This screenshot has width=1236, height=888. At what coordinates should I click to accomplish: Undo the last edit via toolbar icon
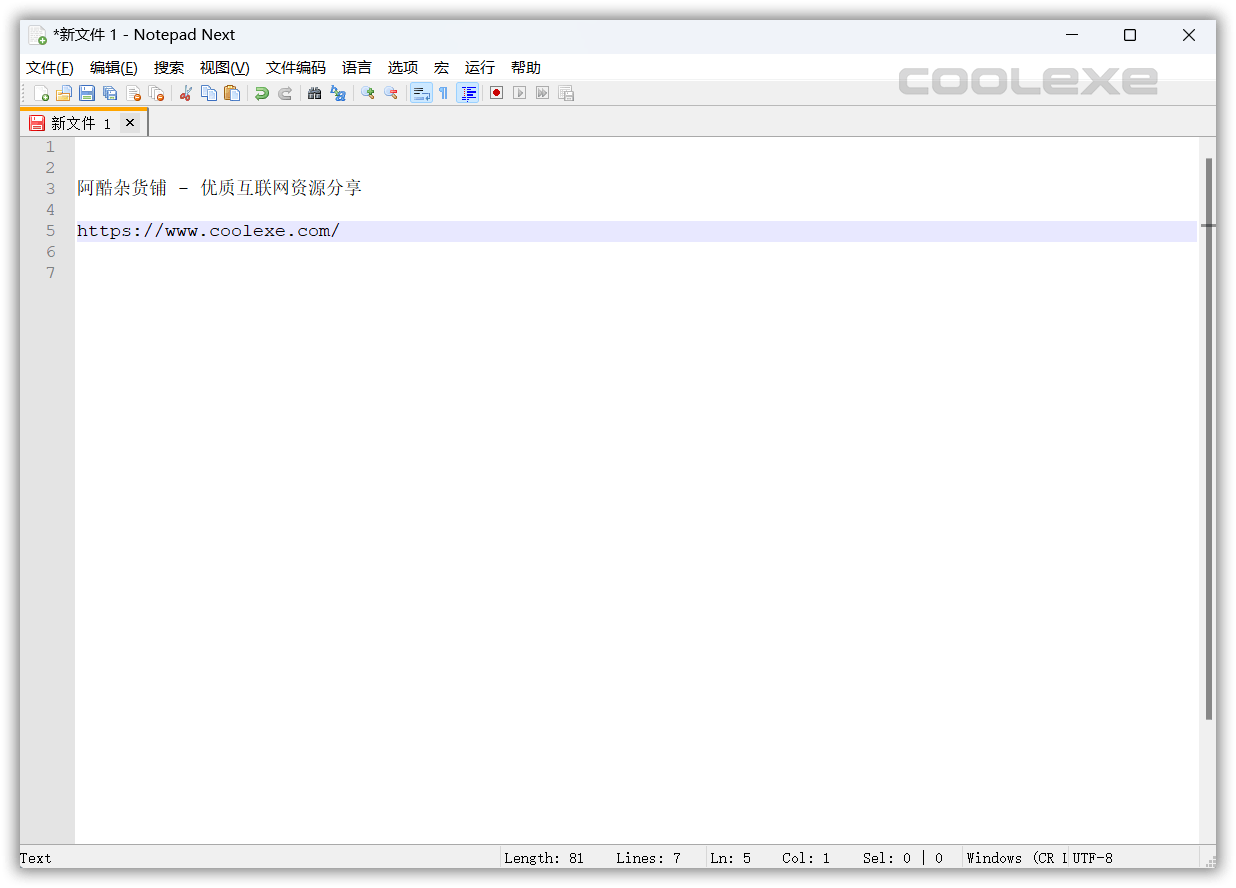coord(260,93)
